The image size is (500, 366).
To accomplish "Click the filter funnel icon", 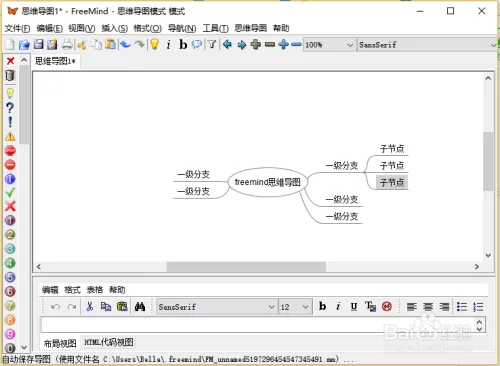I will tap(212, 44).
